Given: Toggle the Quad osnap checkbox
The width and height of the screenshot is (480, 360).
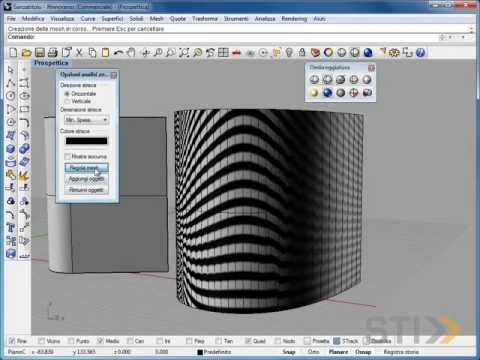Looking at the screenshot, I should coord(248,341).
